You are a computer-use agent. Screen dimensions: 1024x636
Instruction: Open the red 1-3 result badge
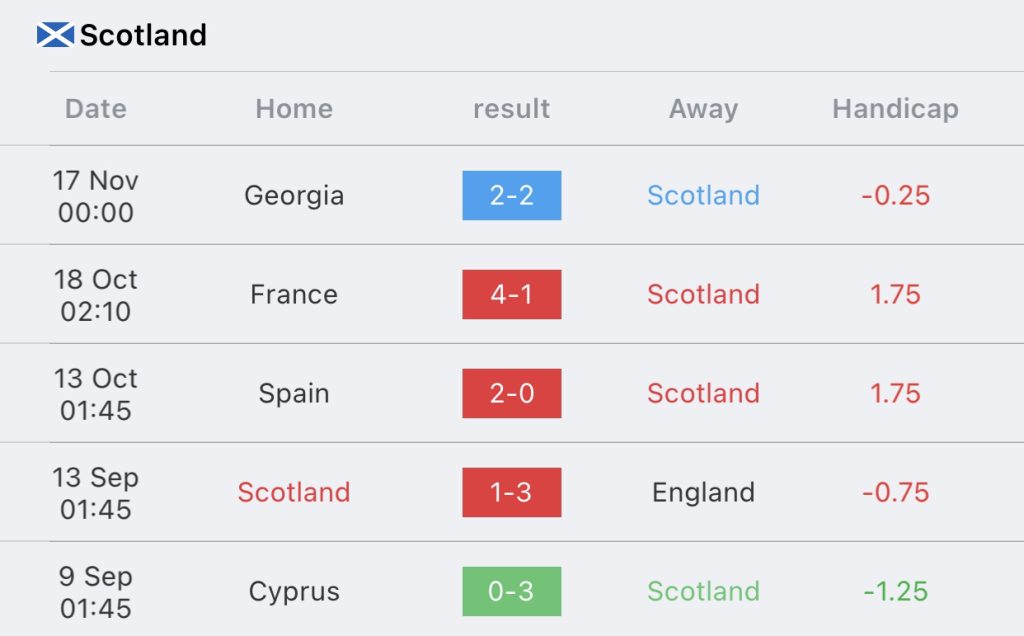coord(511,492)
